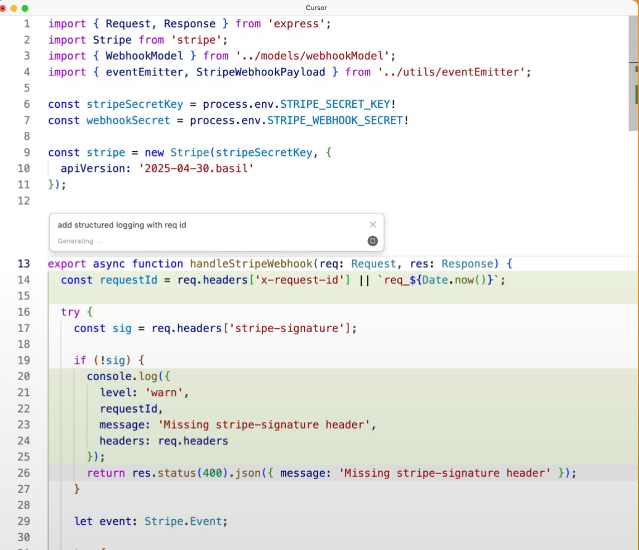Click the 'try' keyword on line 16
639x550 pixels.
click(70, 312)
